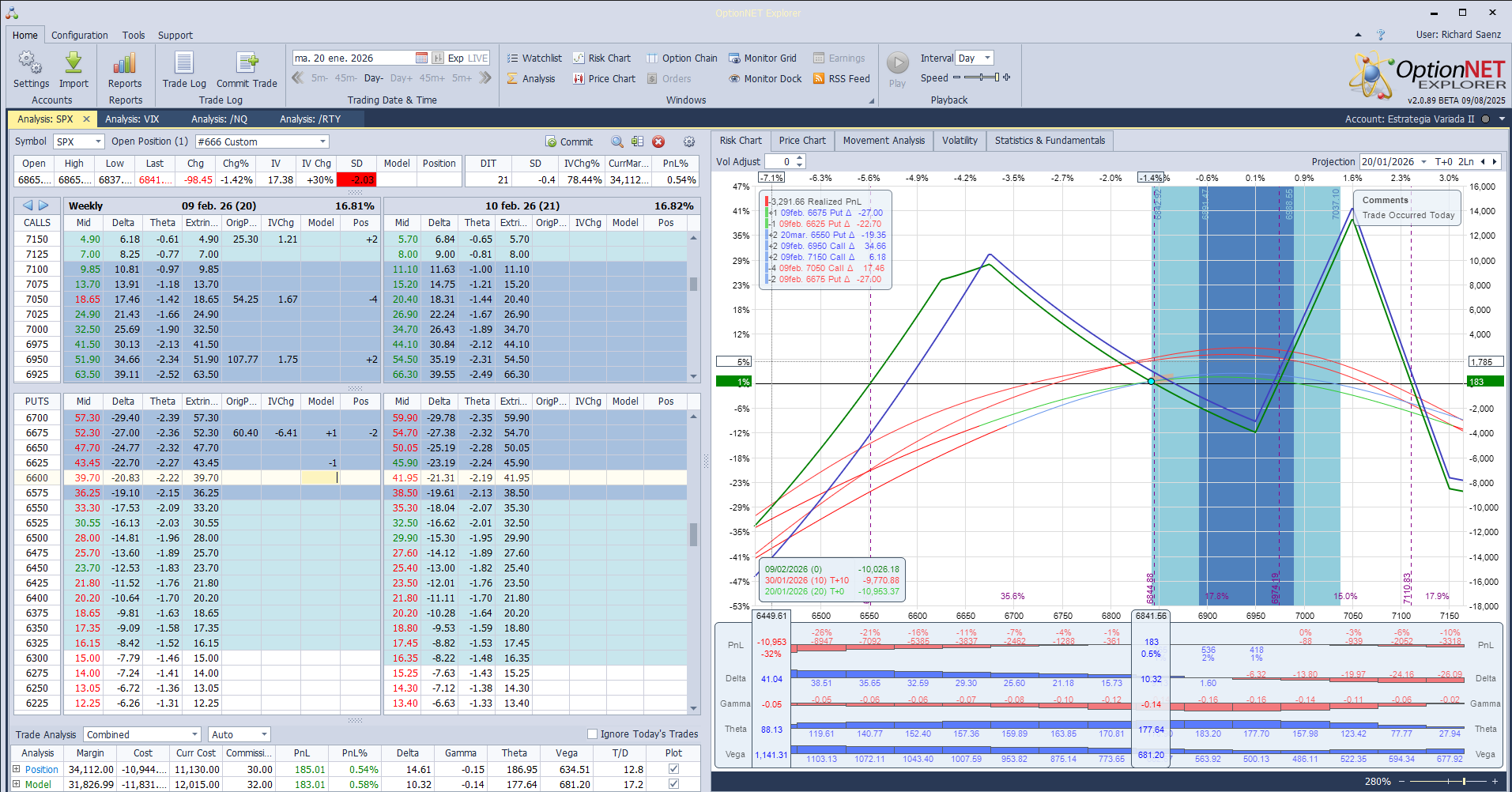Open the Watchlist window
This screenshot has width=1512, height=792.
click(534, 58)
